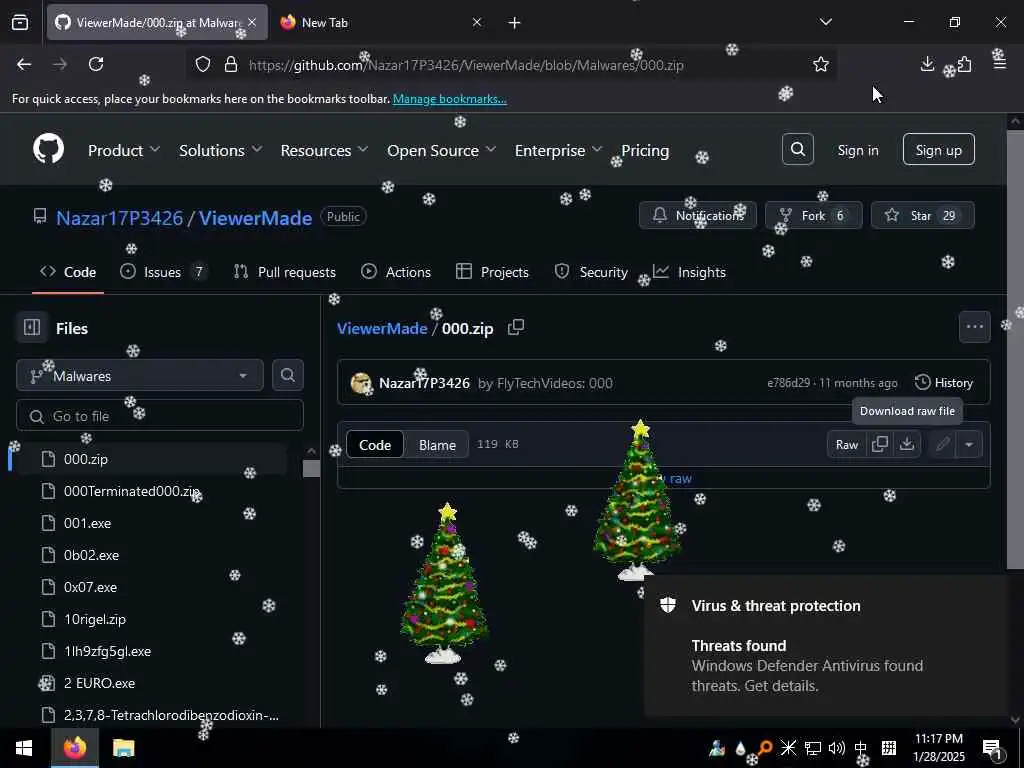Open the Windows Start button
Image resolution: width=1024 pixels, height=768 pixels.
pos(24,748)
